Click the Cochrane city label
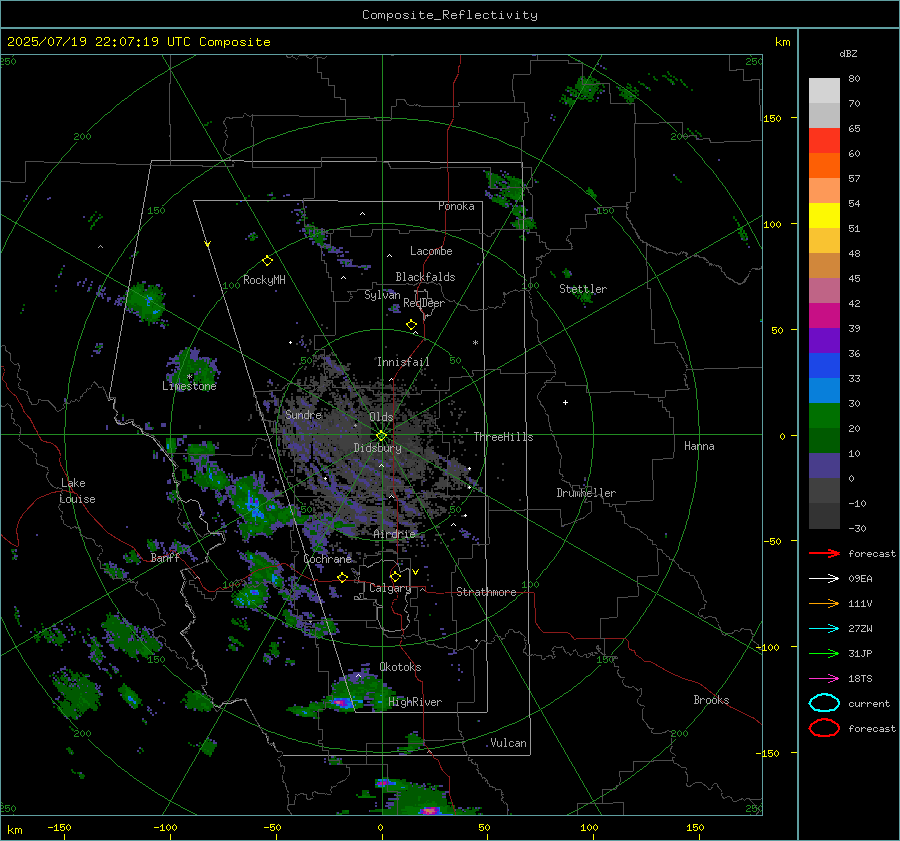This screenshot has width=900, height=841. tap(327, 559)
